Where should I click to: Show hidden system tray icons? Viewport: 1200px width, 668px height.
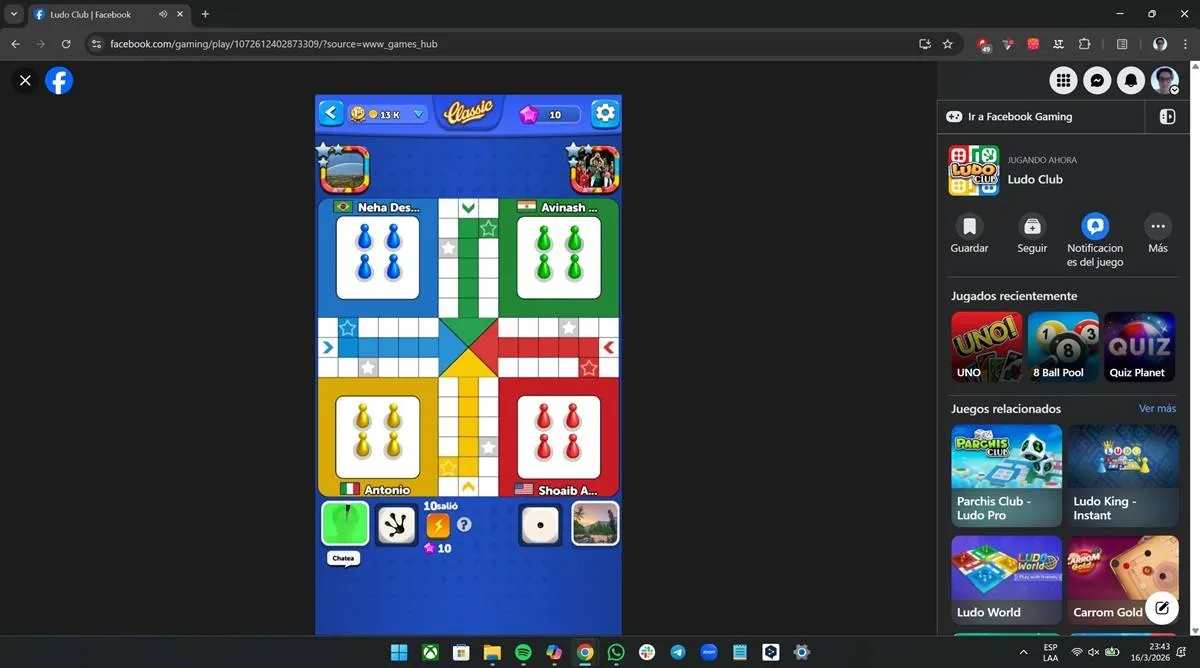1022,652
